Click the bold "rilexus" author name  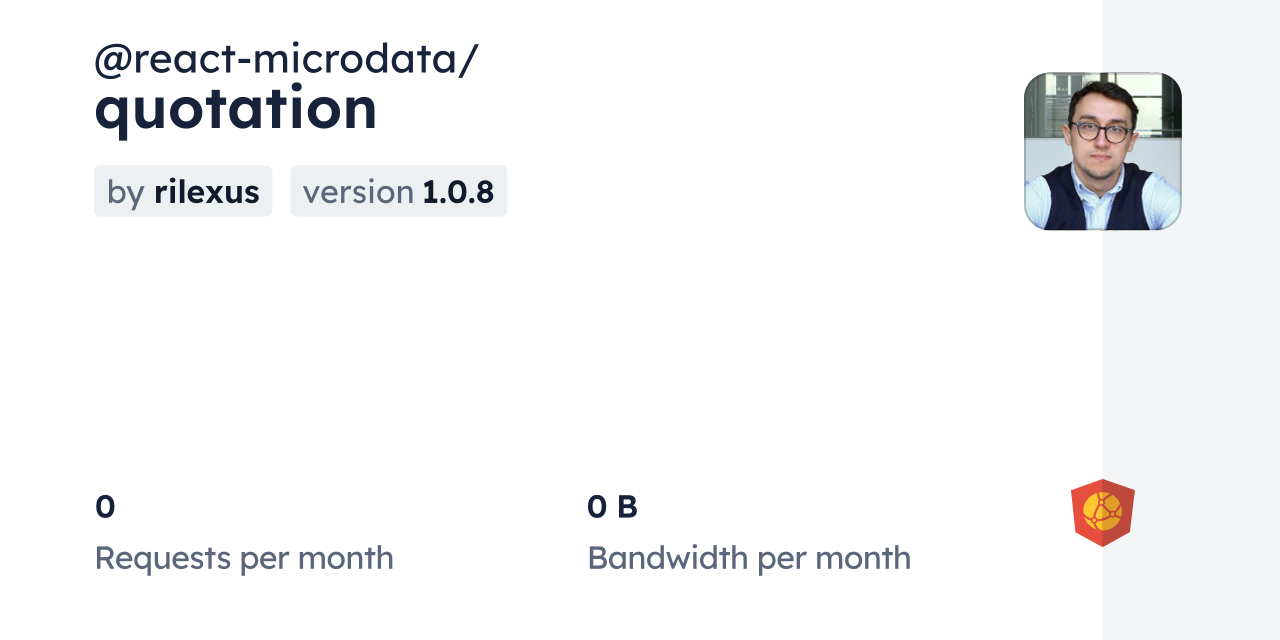[207, 191]
